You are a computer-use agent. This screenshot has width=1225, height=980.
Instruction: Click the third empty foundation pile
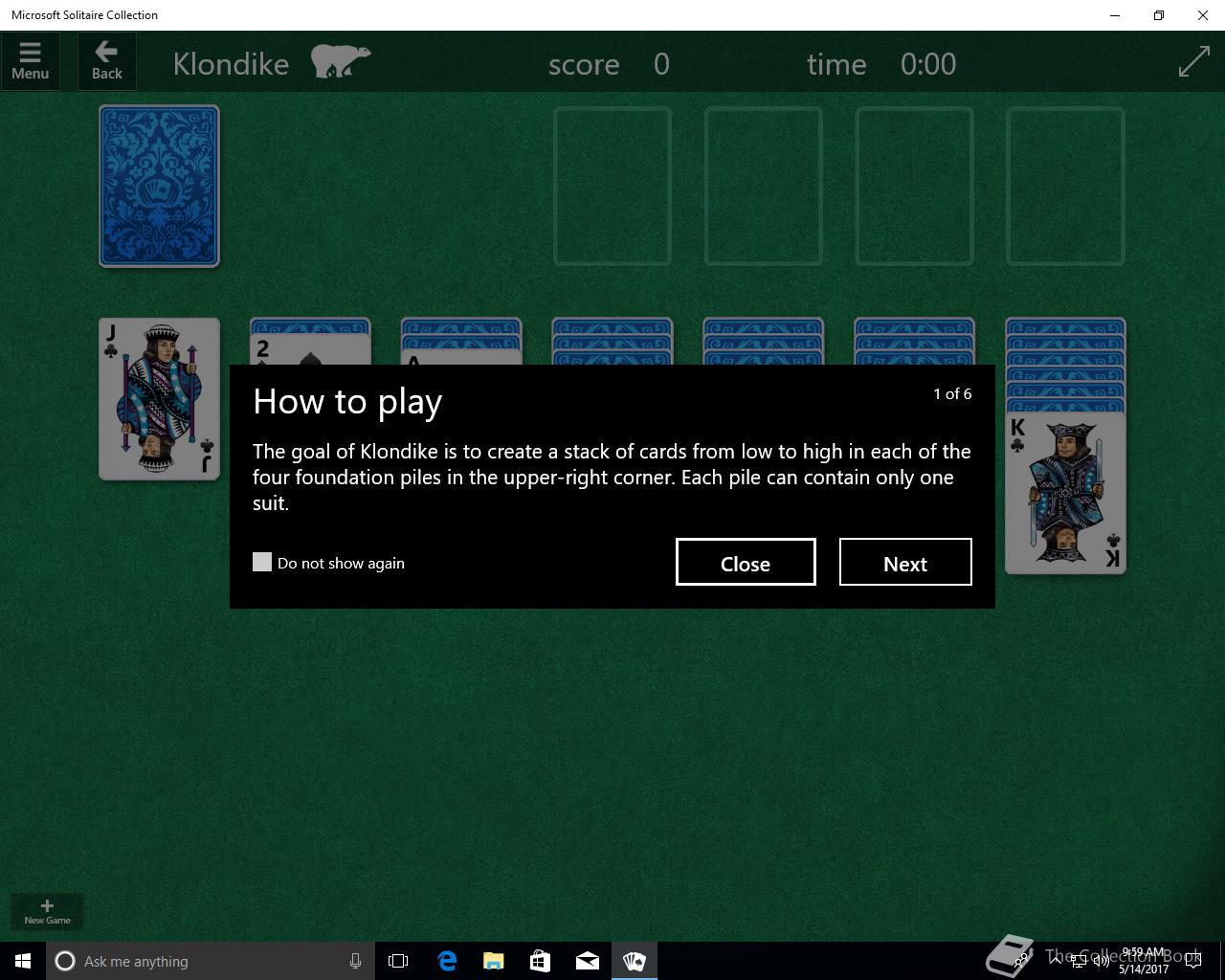(x=915, y=186)
